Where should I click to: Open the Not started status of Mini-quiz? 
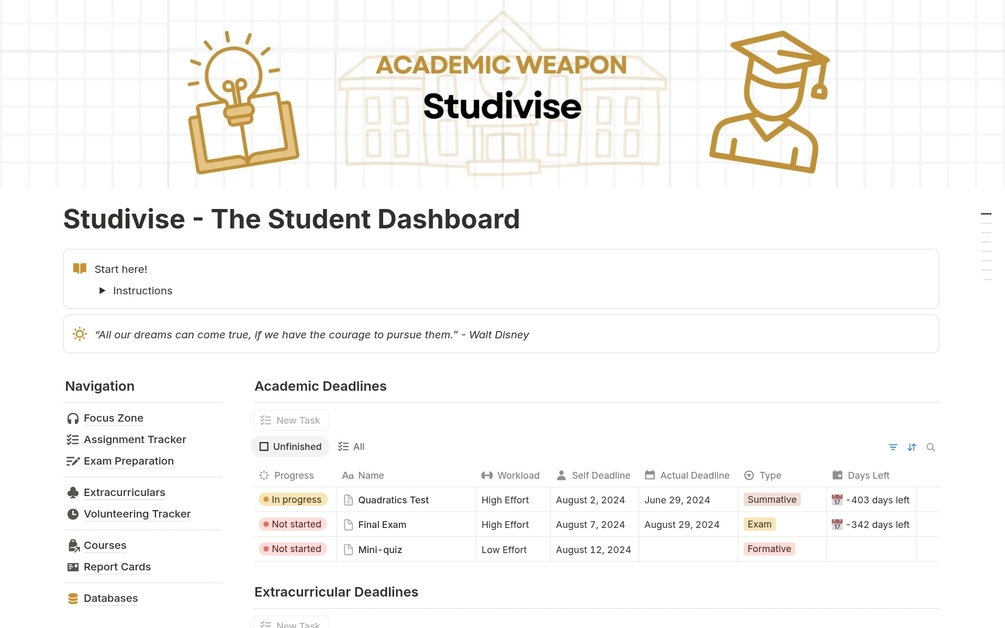293,549
